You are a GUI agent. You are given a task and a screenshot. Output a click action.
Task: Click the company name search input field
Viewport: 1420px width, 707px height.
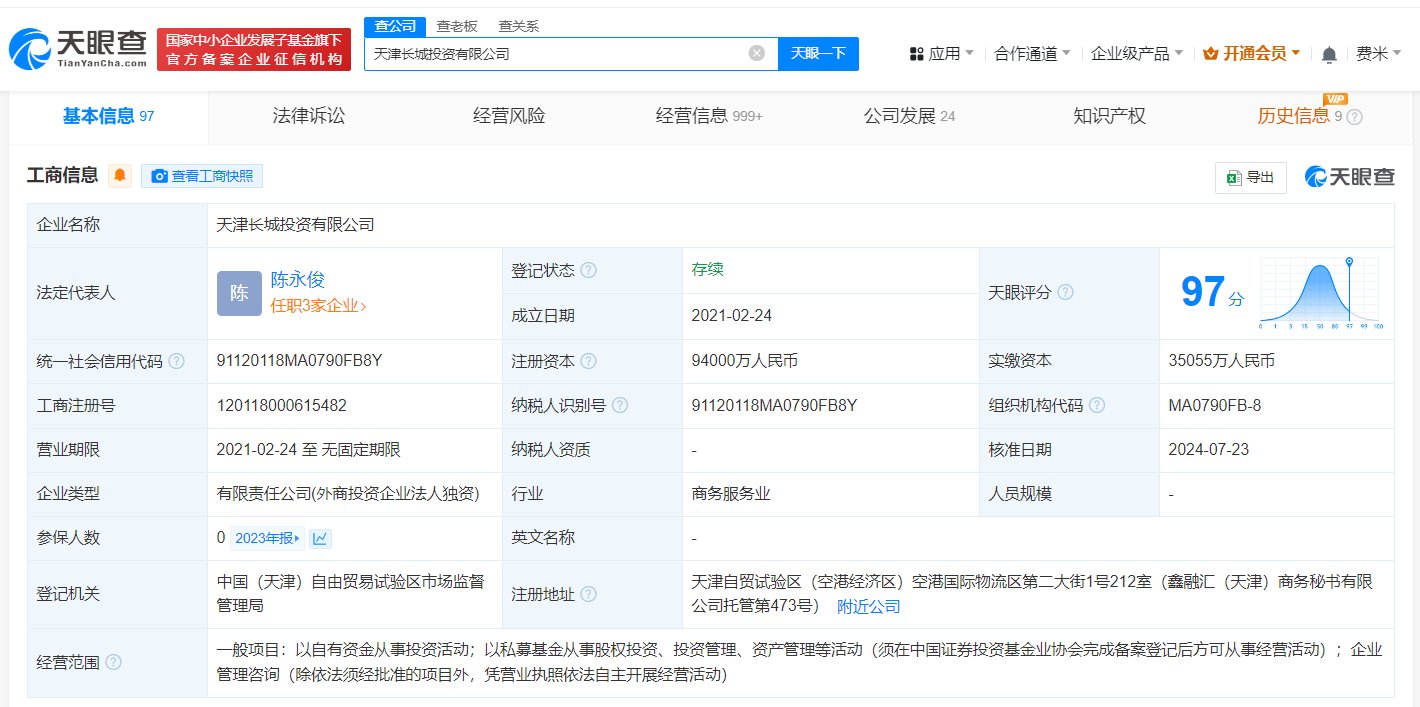click(x=555, y=53)
